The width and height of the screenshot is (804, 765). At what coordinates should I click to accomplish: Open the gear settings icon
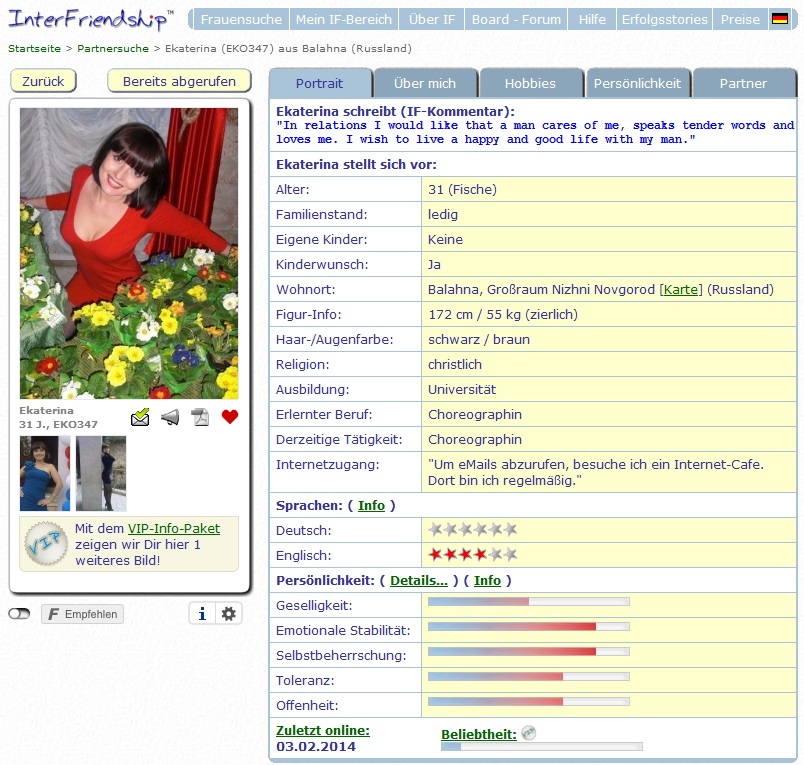coord(229,614)
